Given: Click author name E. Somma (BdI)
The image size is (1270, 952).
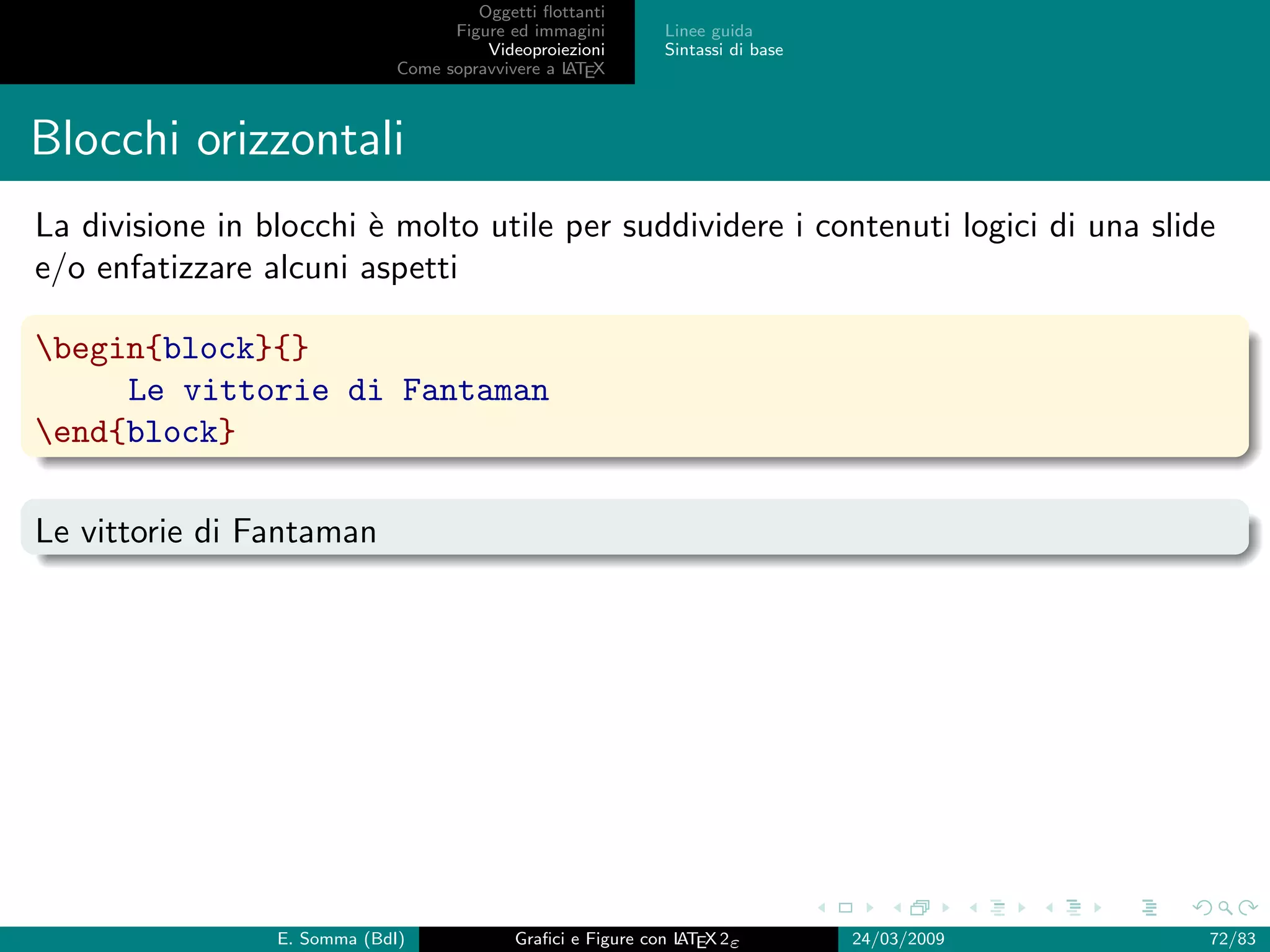Looking at the screenshot, I should tap(341, 939).
